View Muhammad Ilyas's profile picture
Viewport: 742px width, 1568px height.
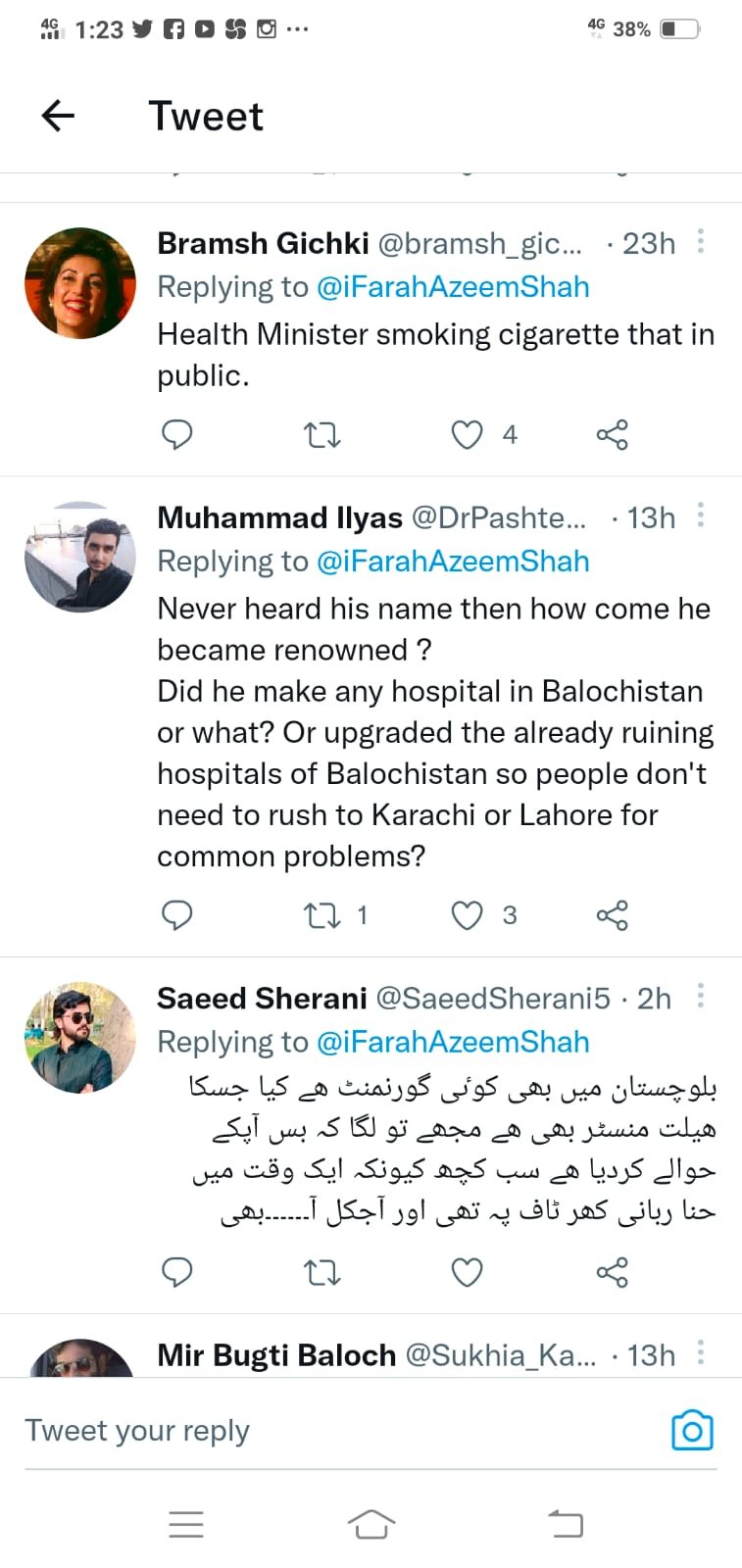79,557
